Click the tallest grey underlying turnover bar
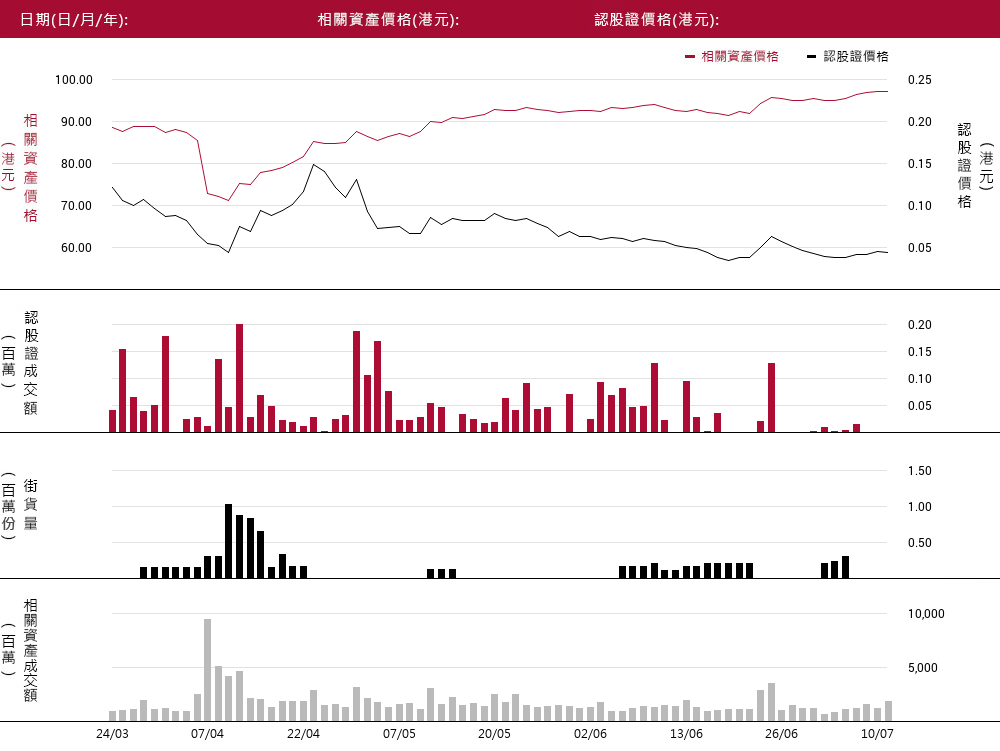Viewport: 1000px width, 751px height. (x=207, y=670)
